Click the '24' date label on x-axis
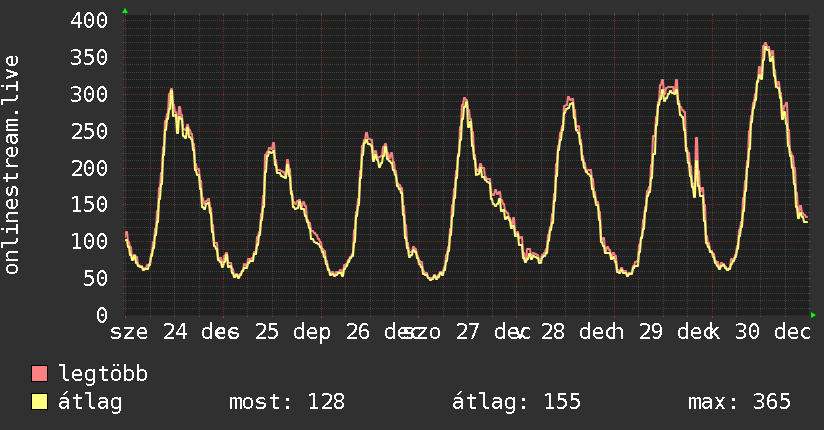 click(x=175, y=332)
